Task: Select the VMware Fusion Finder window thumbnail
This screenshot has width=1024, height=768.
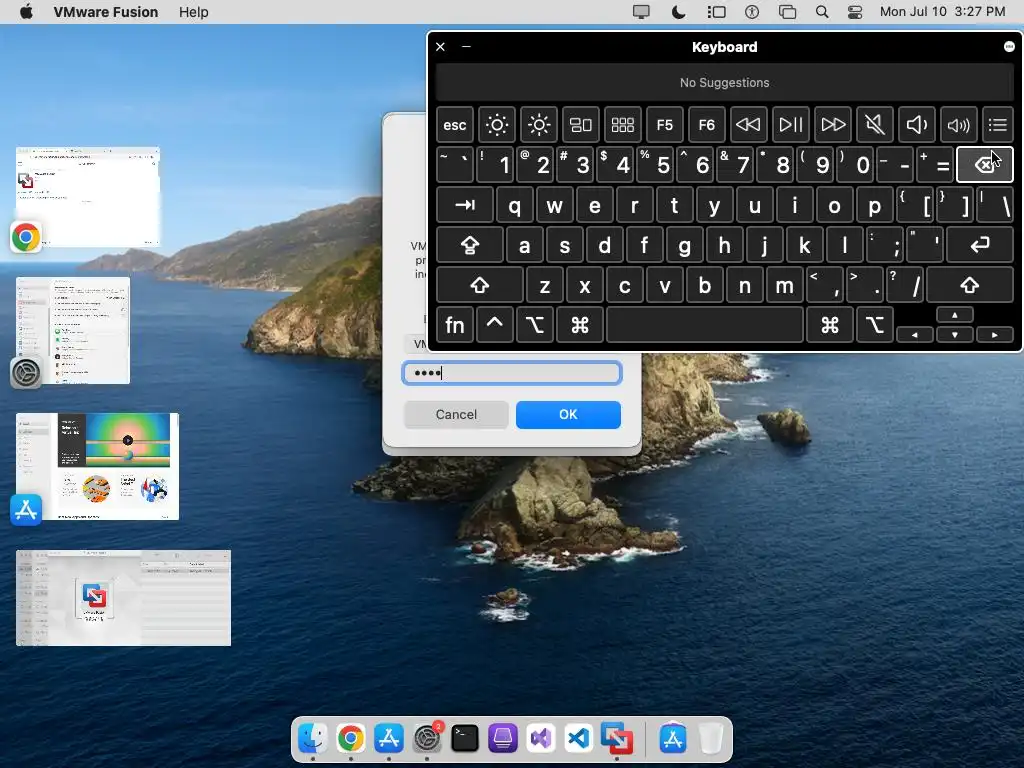Action: pyautogui.click(x=123, y=598)
